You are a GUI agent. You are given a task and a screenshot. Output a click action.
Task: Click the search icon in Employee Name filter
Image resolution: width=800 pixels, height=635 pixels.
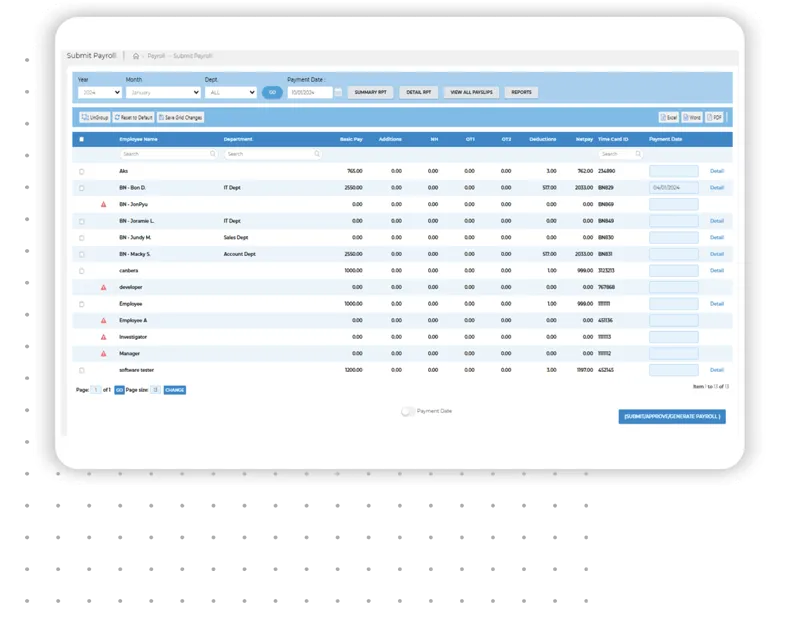point(212,155)
